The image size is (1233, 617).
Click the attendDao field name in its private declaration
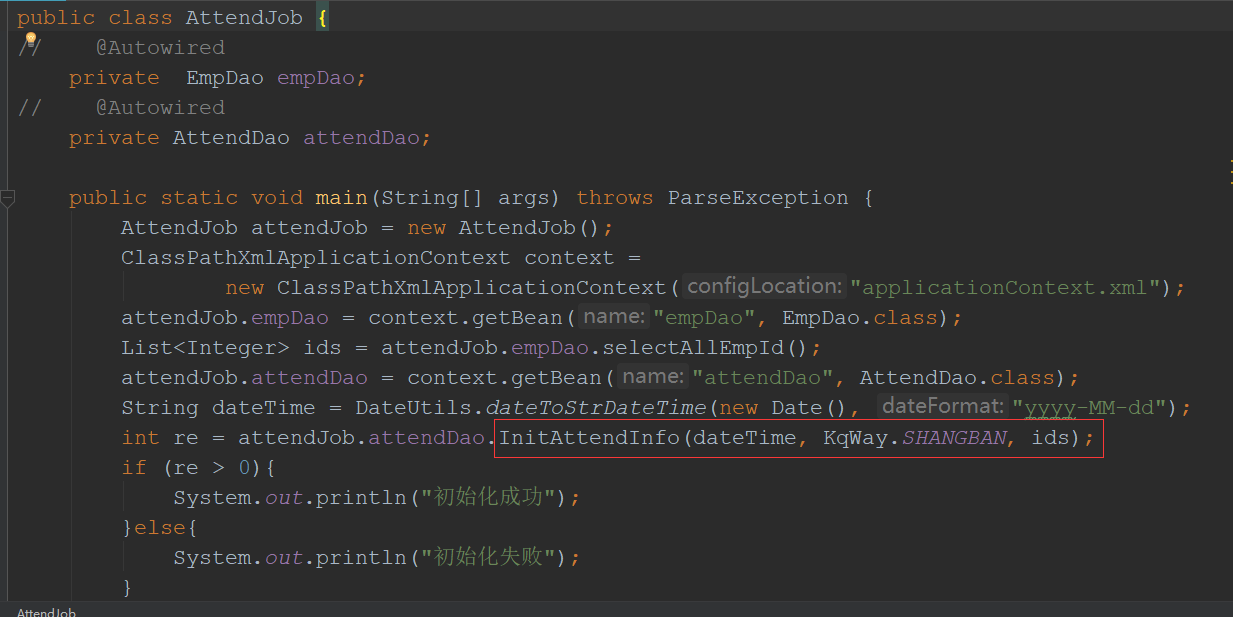(x=361, y=138)
